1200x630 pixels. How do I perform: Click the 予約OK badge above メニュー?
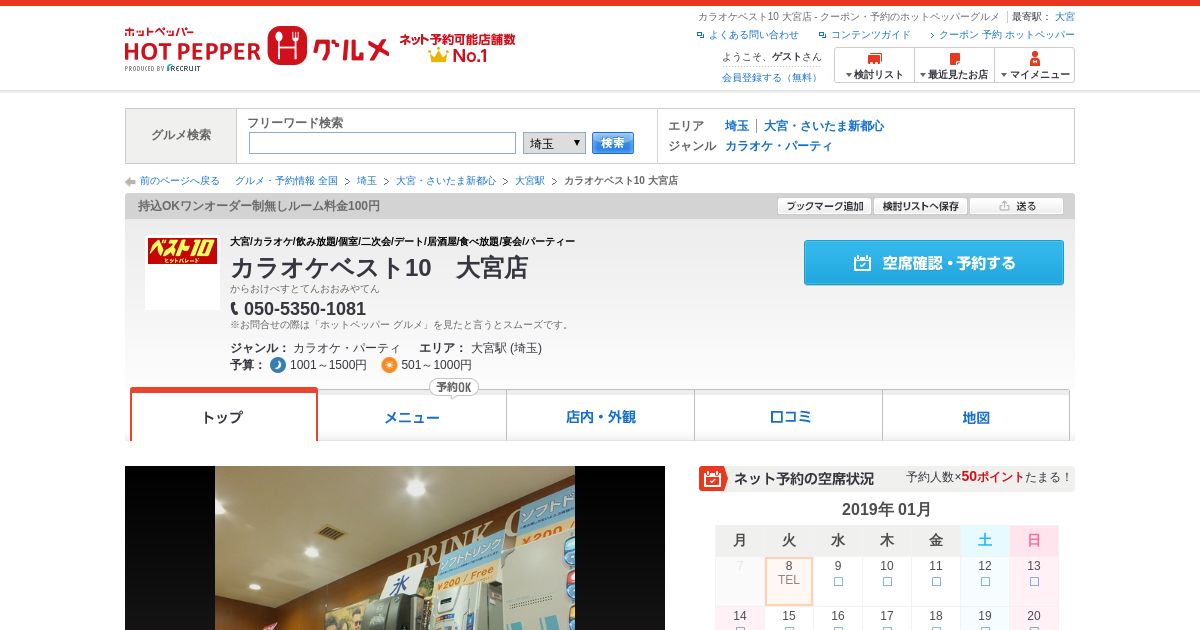click(x=454, y=387)
